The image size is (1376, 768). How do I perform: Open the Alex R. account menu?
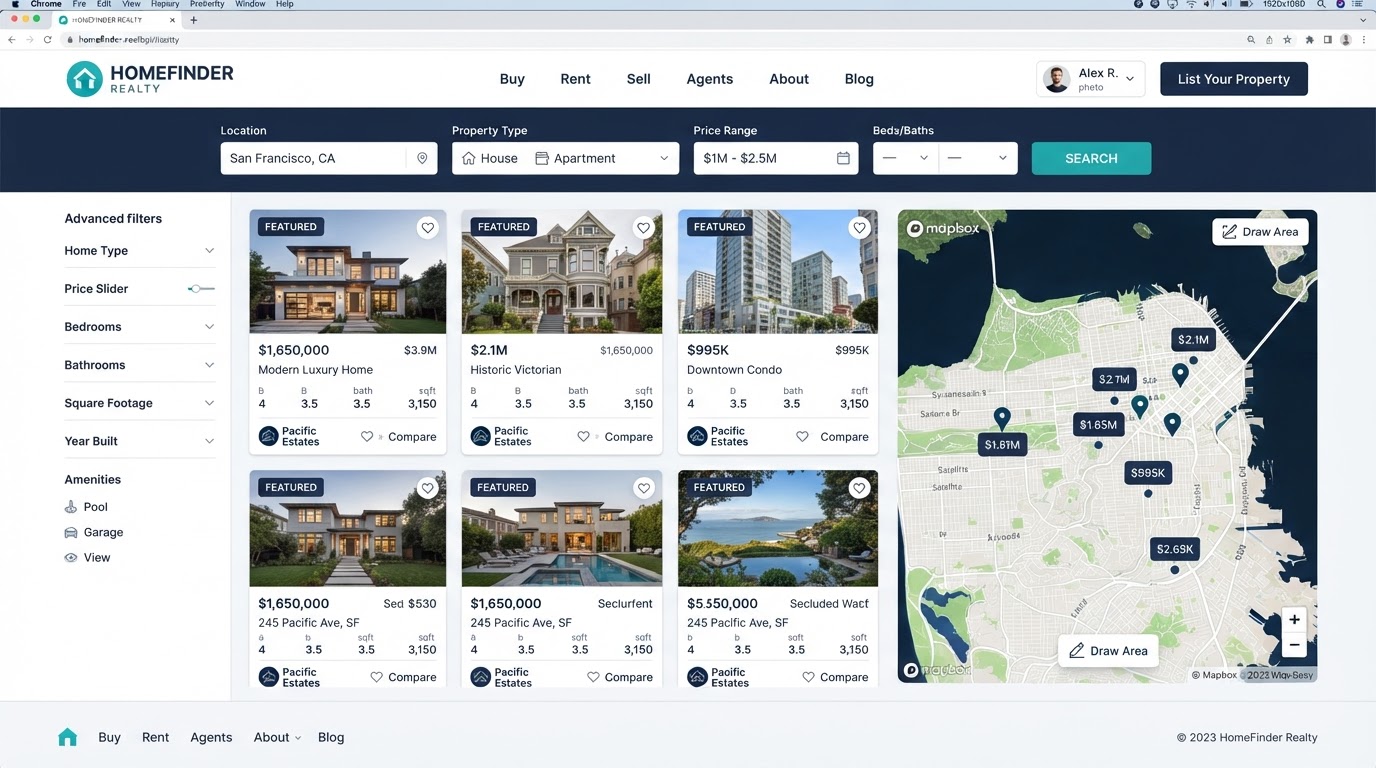[x=1090, y=79]
